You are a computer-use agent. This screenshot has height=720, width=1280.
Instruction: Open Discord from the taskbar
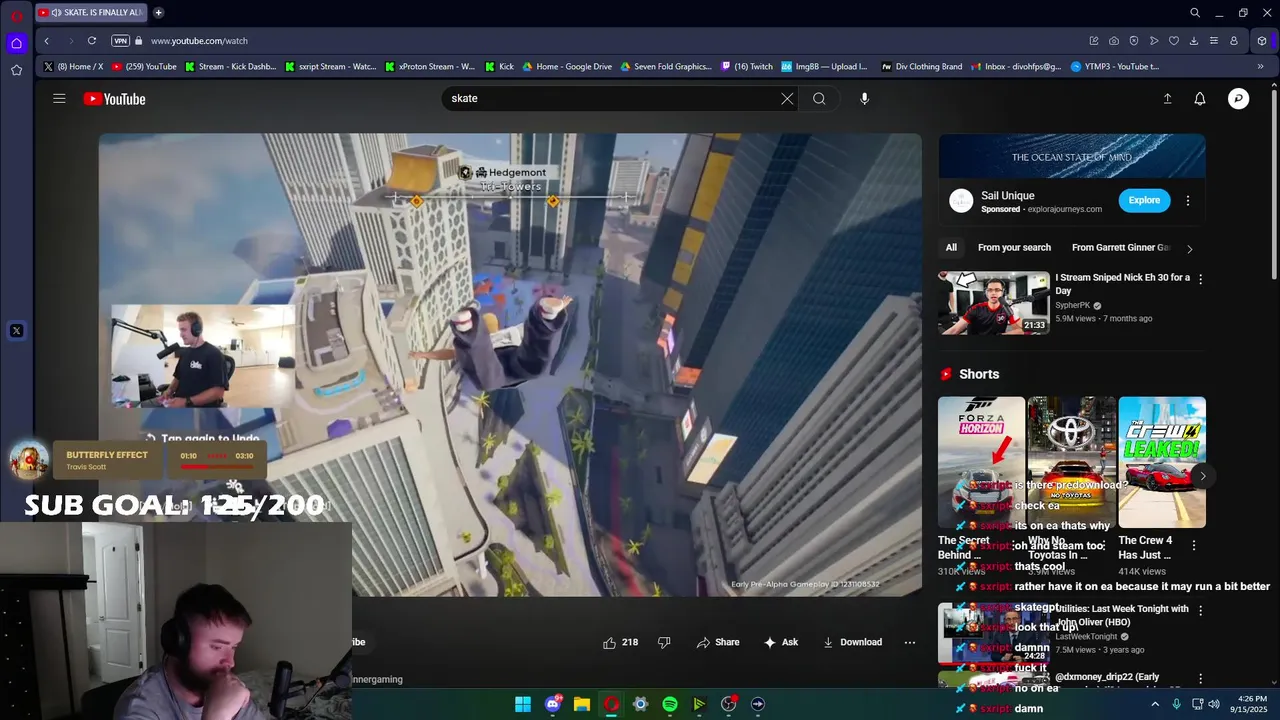tap(553, 704)
